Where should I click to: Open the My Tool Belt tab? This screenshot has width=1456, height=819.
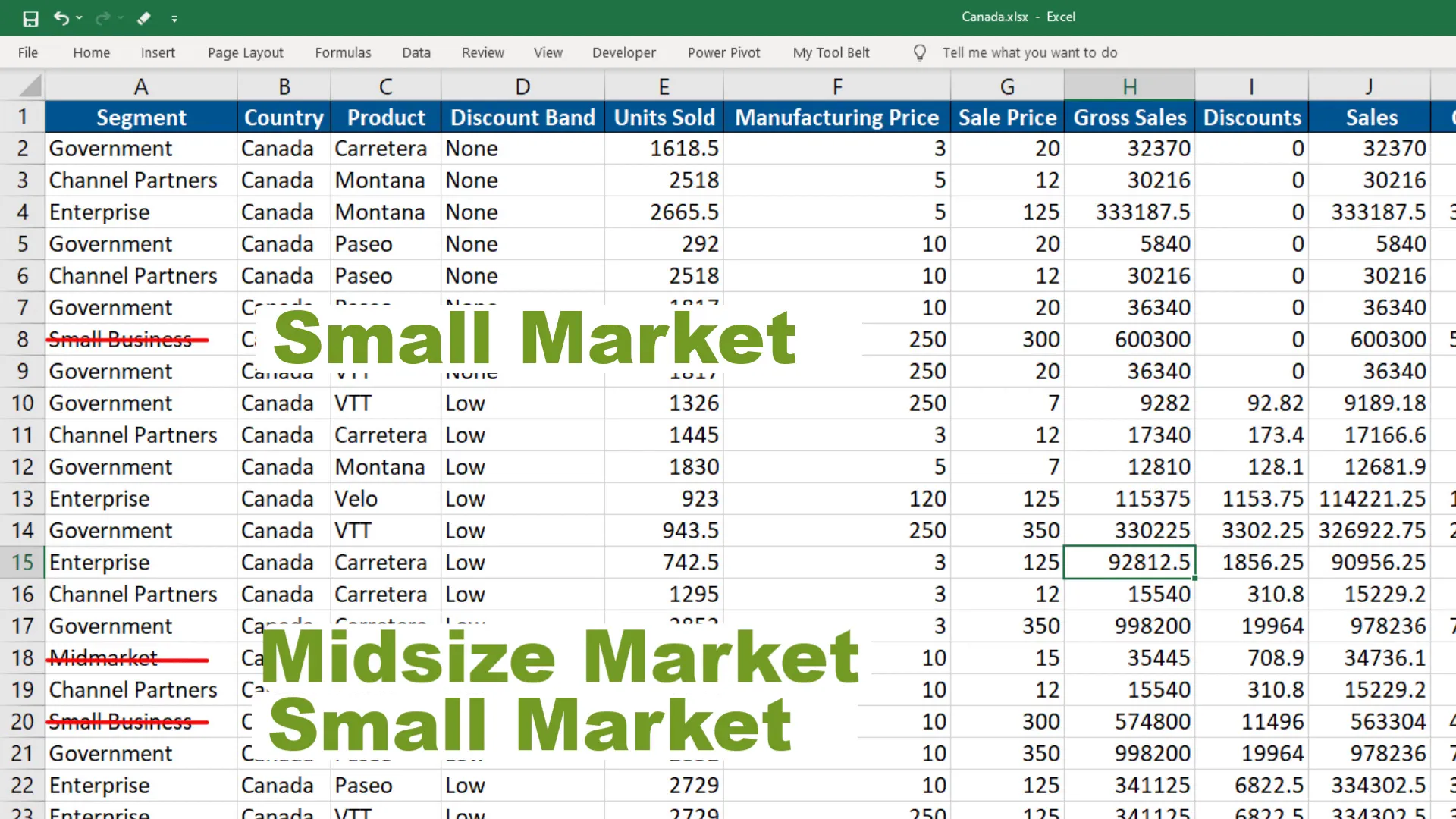click(x=830, y=52)
